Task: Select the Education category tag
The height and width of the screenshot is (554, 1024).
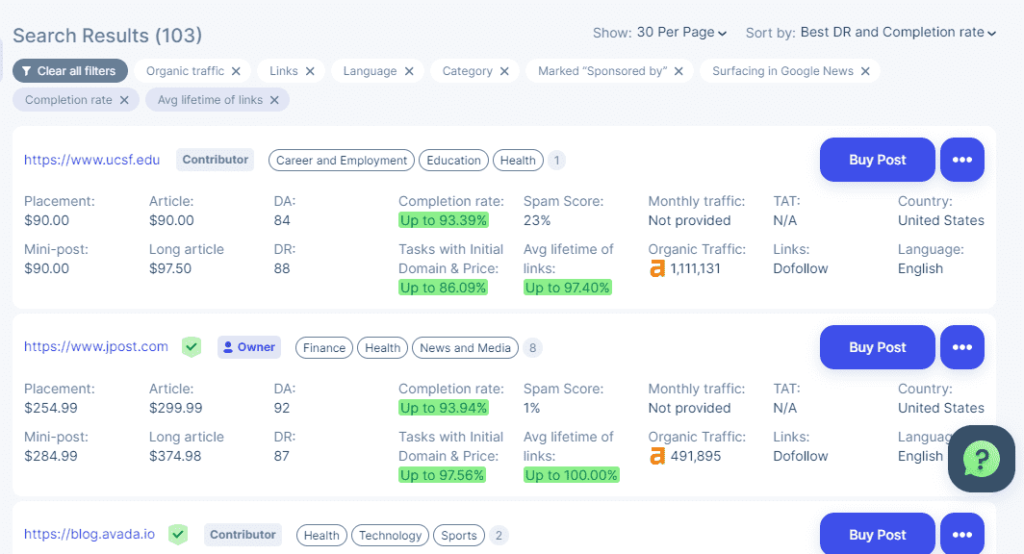Action: [x=453, y=160]
